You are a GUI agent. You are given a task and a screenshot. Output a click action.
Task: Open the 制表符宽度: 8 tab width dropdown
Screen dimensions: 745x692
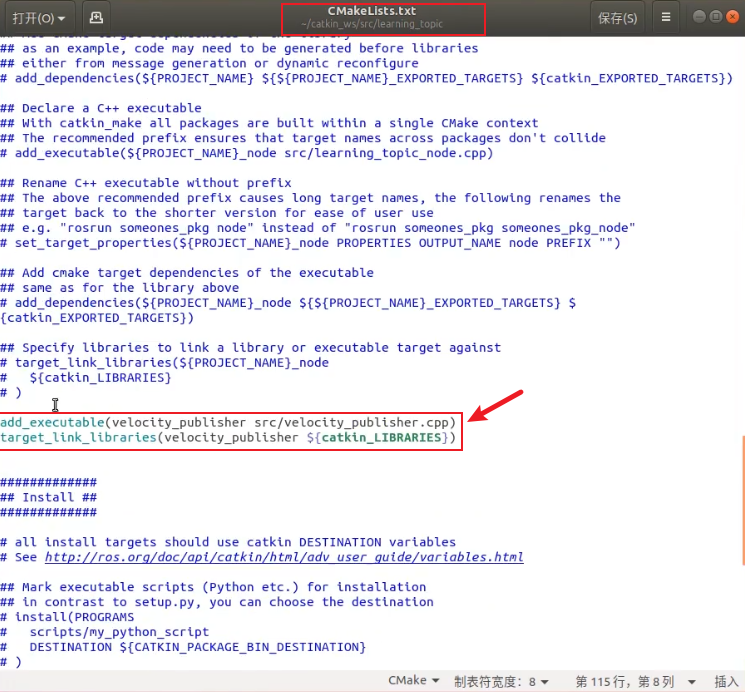click(501, 682)
